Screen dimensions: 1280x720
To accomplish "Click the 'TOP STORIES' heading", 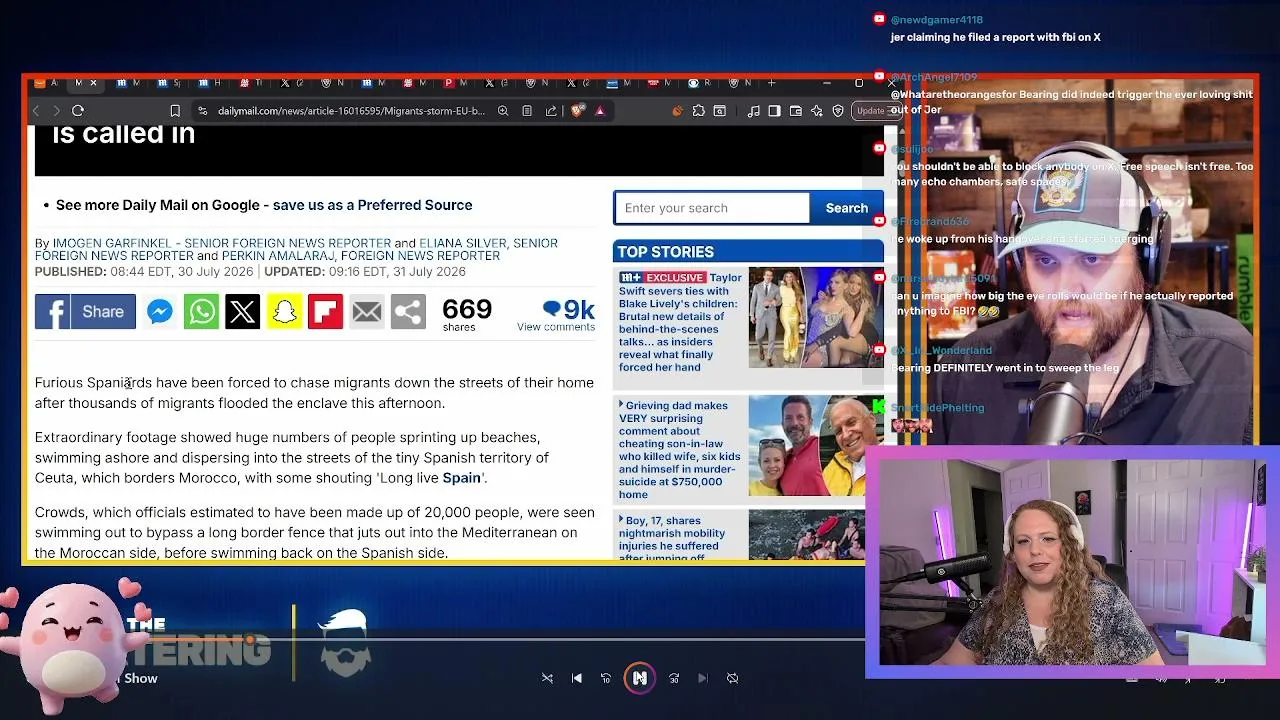I will pyautogui.click(x=665, y=252).
